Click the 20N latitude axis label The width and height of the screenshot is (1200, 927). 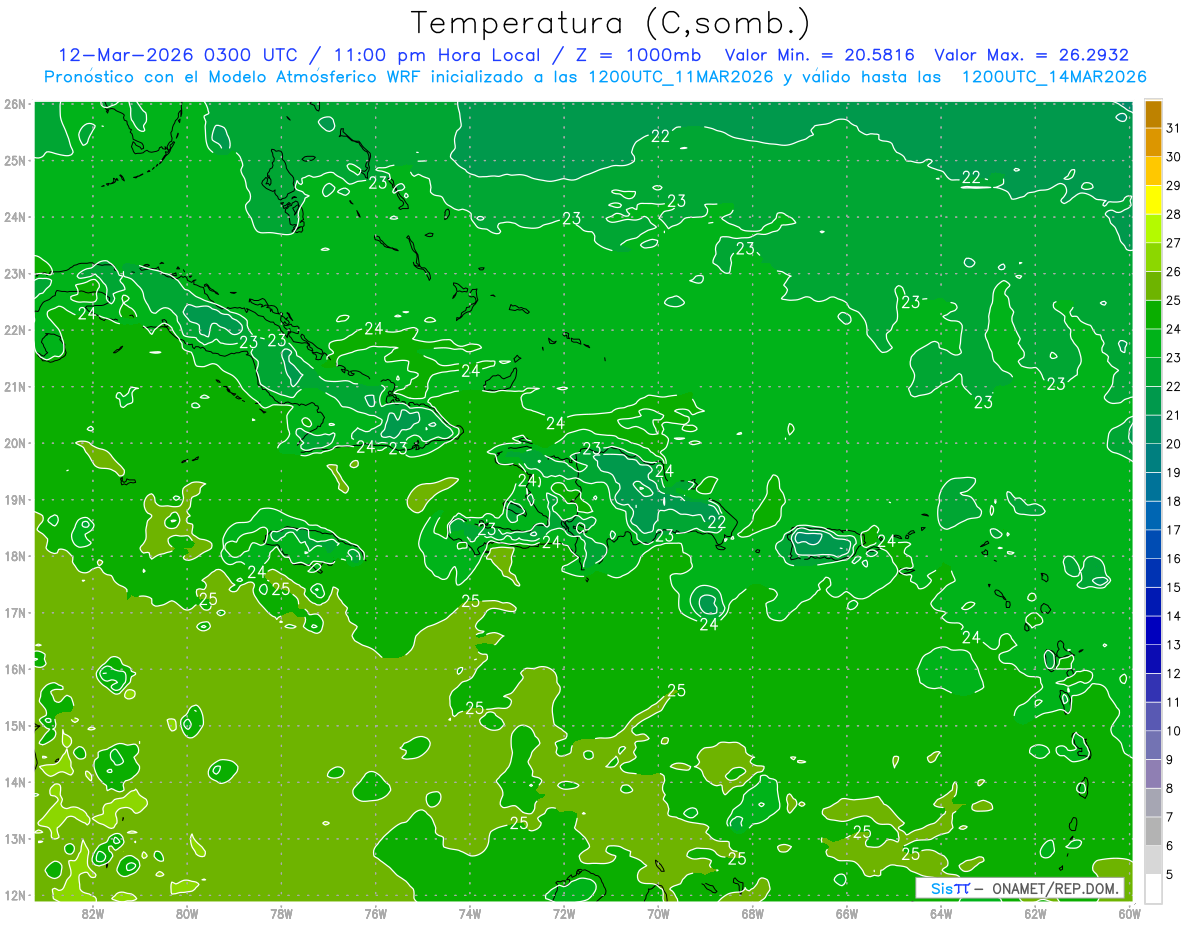click(x=14, y=443)
